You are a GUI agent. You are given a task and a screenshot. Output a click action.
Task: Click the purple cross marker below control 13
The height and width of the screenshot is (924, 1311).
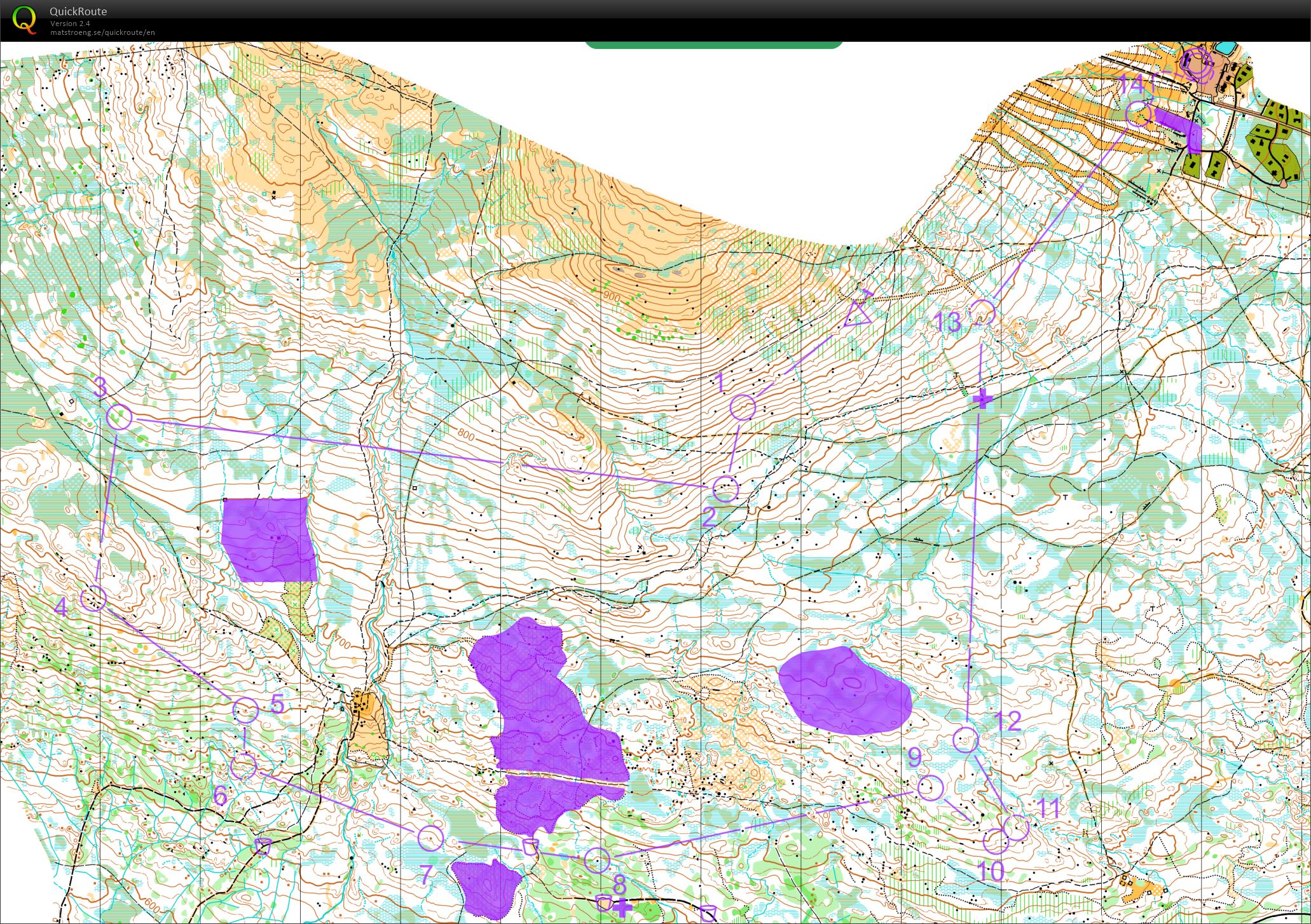[x=983, y=399]
